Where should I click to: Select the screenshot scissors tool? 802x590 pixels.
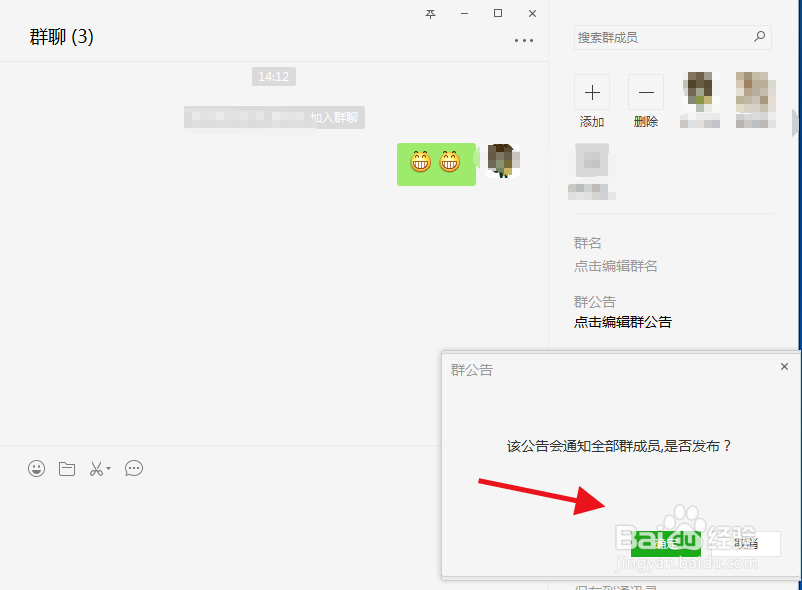click(x=96, y=468)
